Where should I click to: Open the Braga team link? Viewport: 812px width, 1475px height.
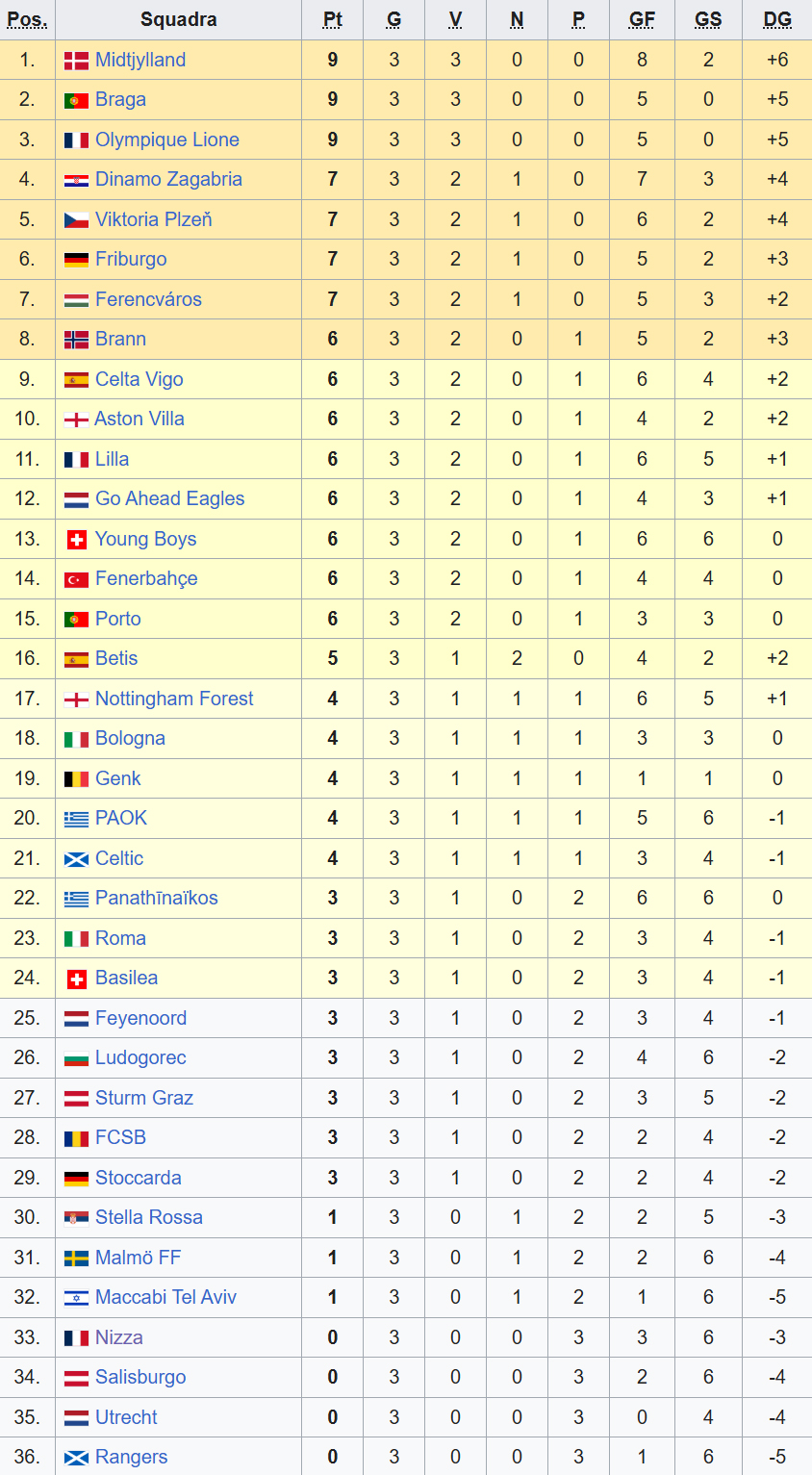[120, 99]
